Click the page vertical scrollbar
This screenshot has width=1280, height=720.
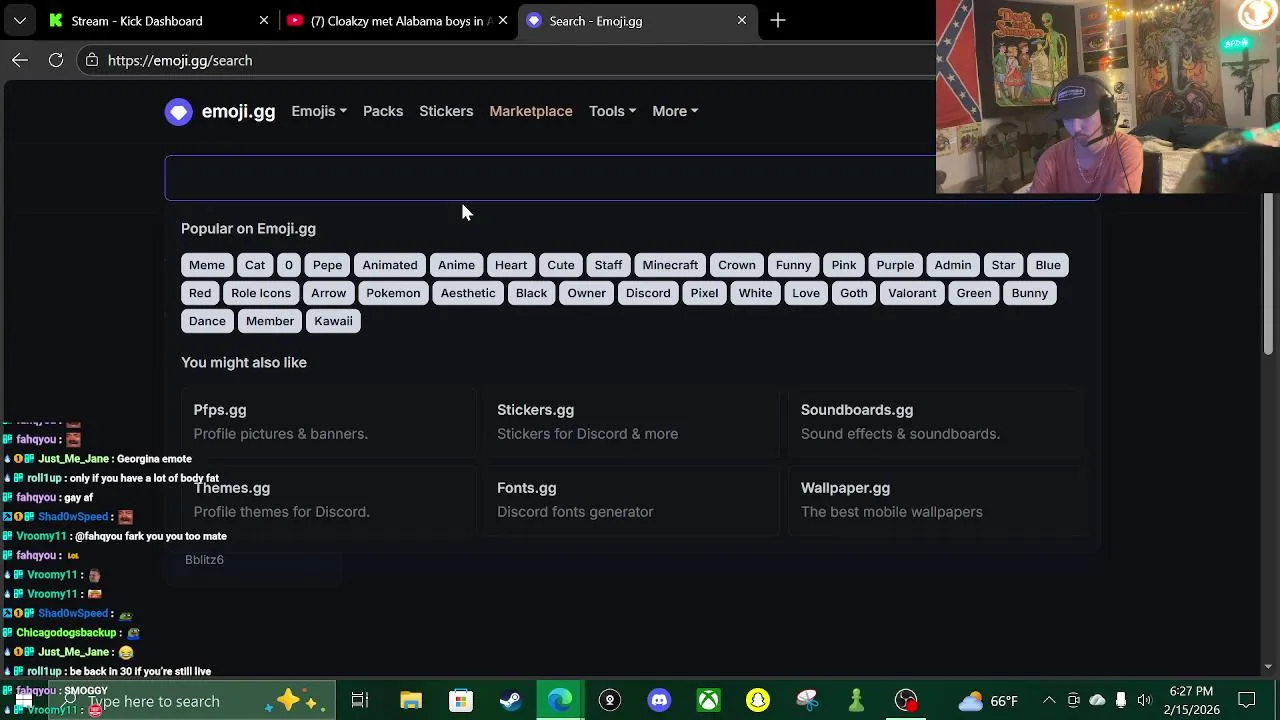(1268, 274)
